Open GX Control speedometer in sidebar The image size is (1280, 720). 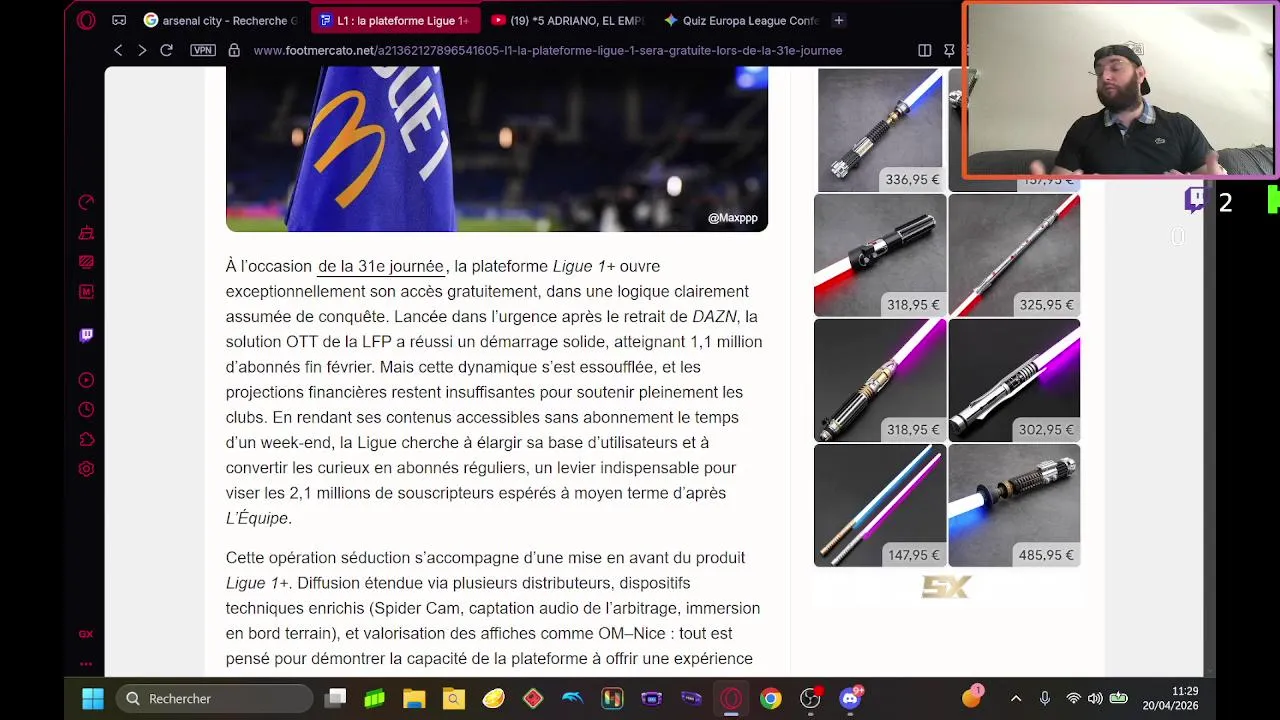pyautogui.click(x=86, y=203)
